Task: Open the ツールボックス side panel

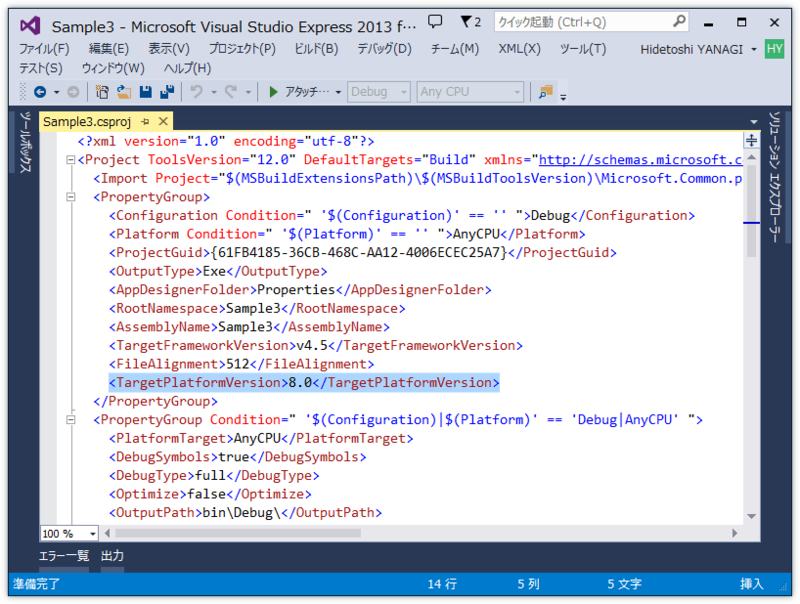Action: (x=25, y=142)
